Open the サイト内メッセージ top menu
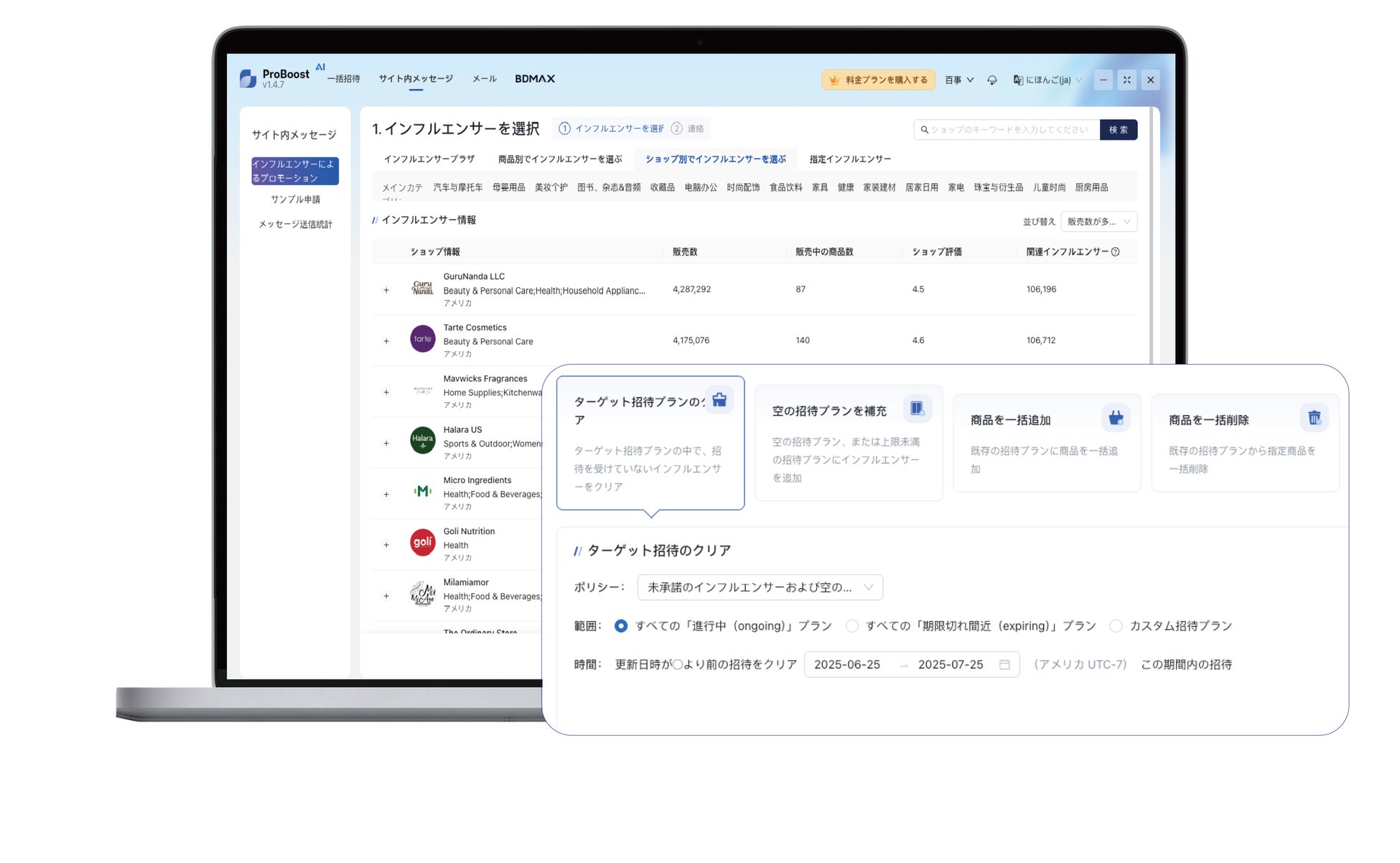Image resolution: width=1400 pixels, height=863 pixels. click(416, 79)
